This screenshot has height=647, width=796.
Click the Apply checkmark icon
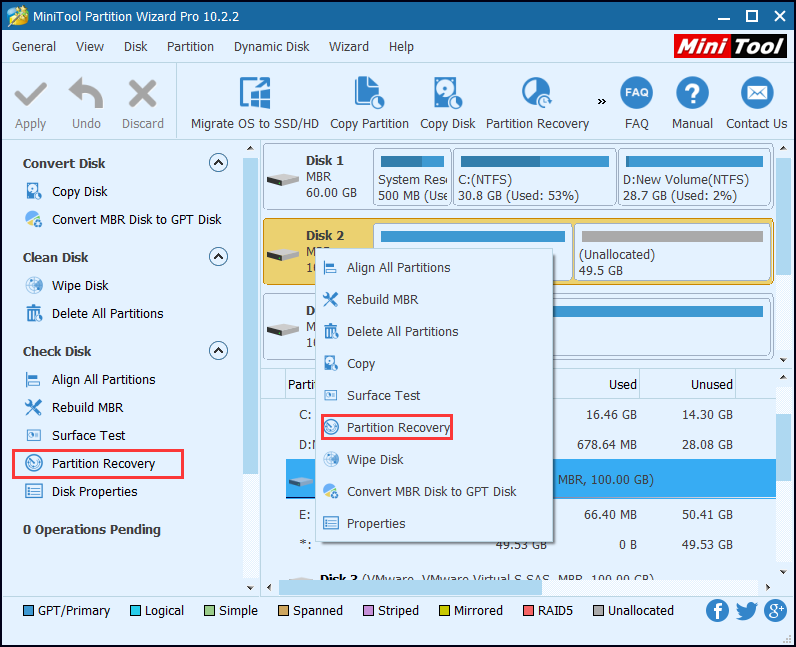(x=30, y=94)
